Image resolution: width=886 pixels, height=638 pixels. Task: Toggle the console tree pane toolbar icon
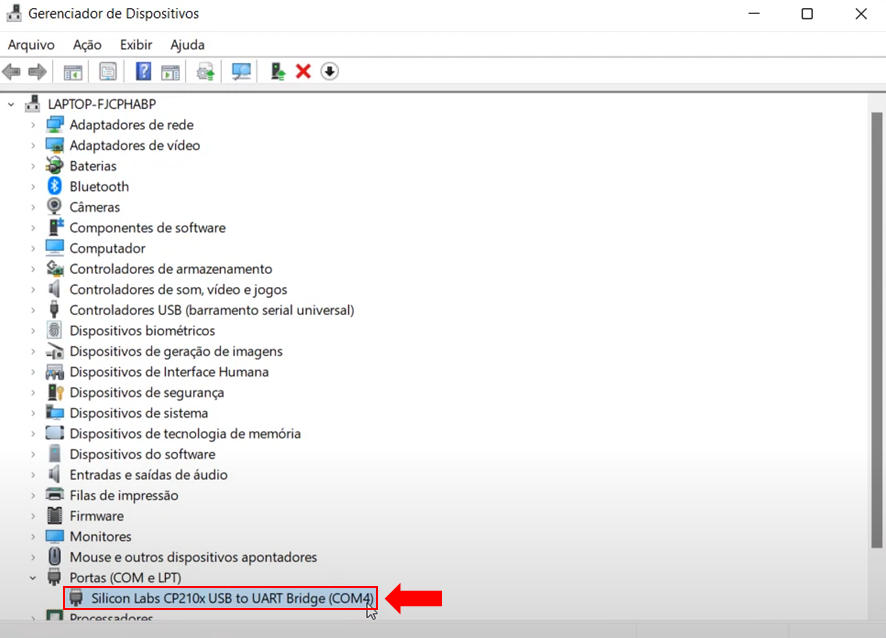coord(72,72)
